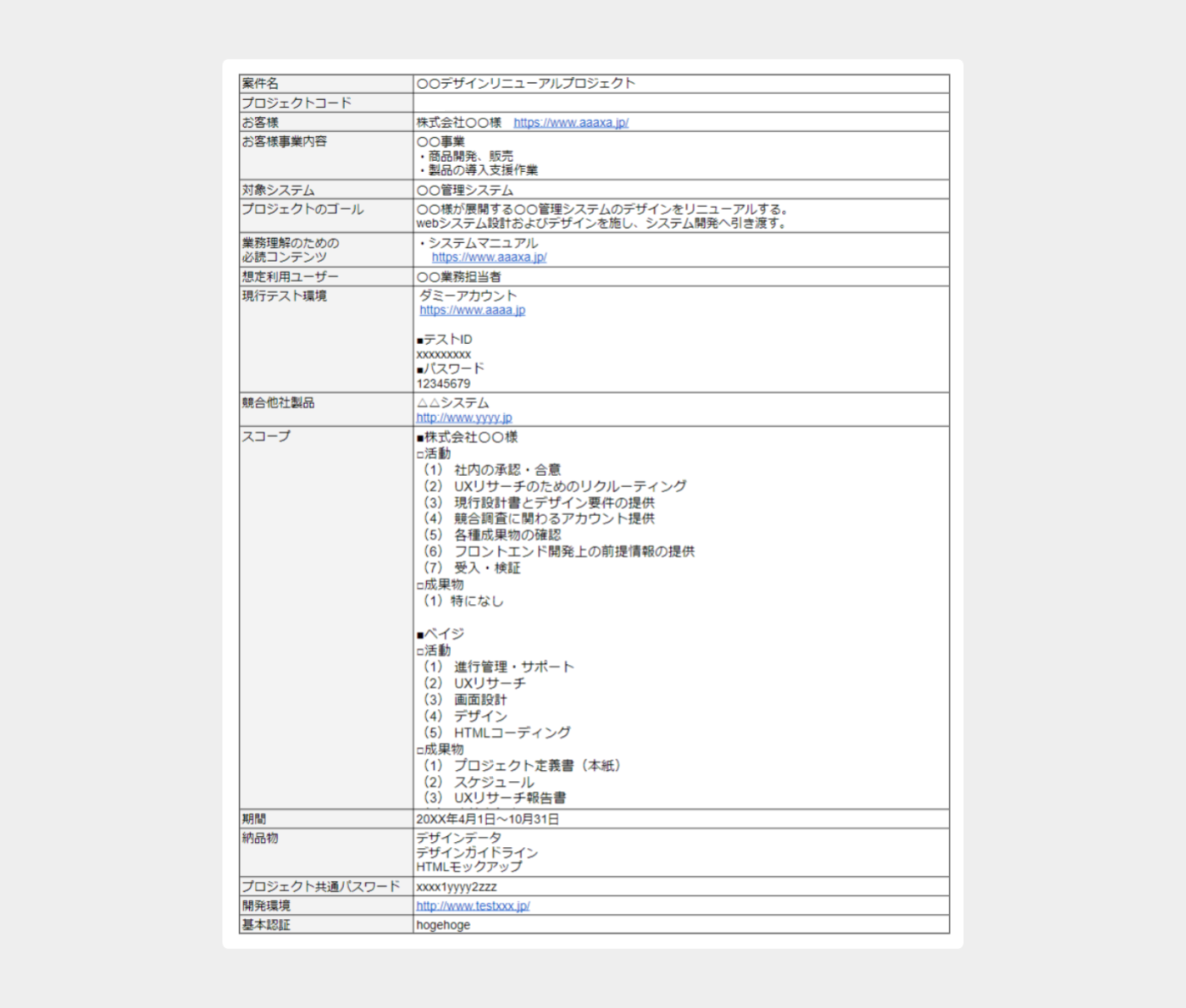
Task: Click the 社内の承認・合意 item
Action: pos(507,470)
